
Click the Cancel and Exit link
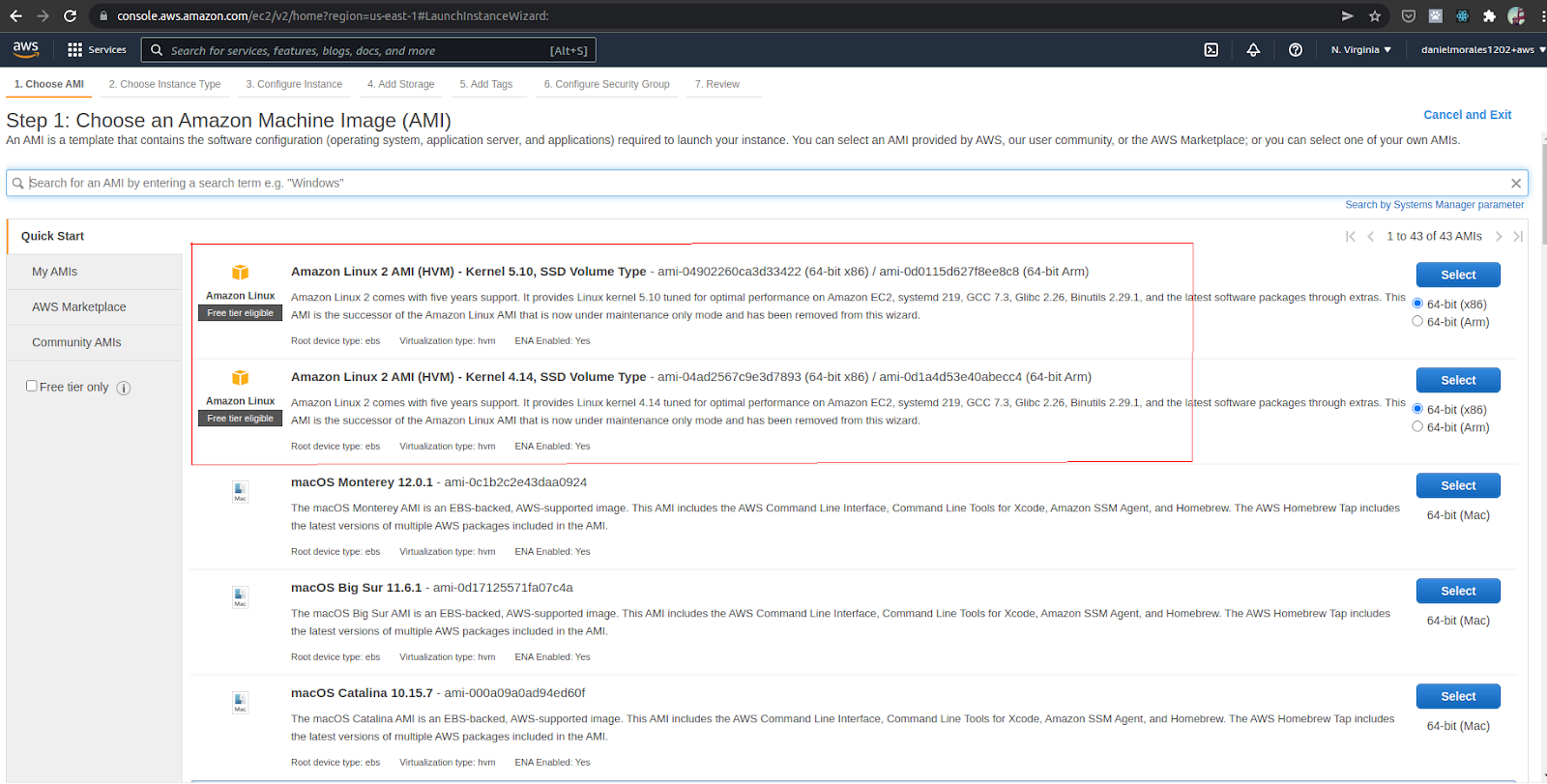click(x=1467, y=115)
